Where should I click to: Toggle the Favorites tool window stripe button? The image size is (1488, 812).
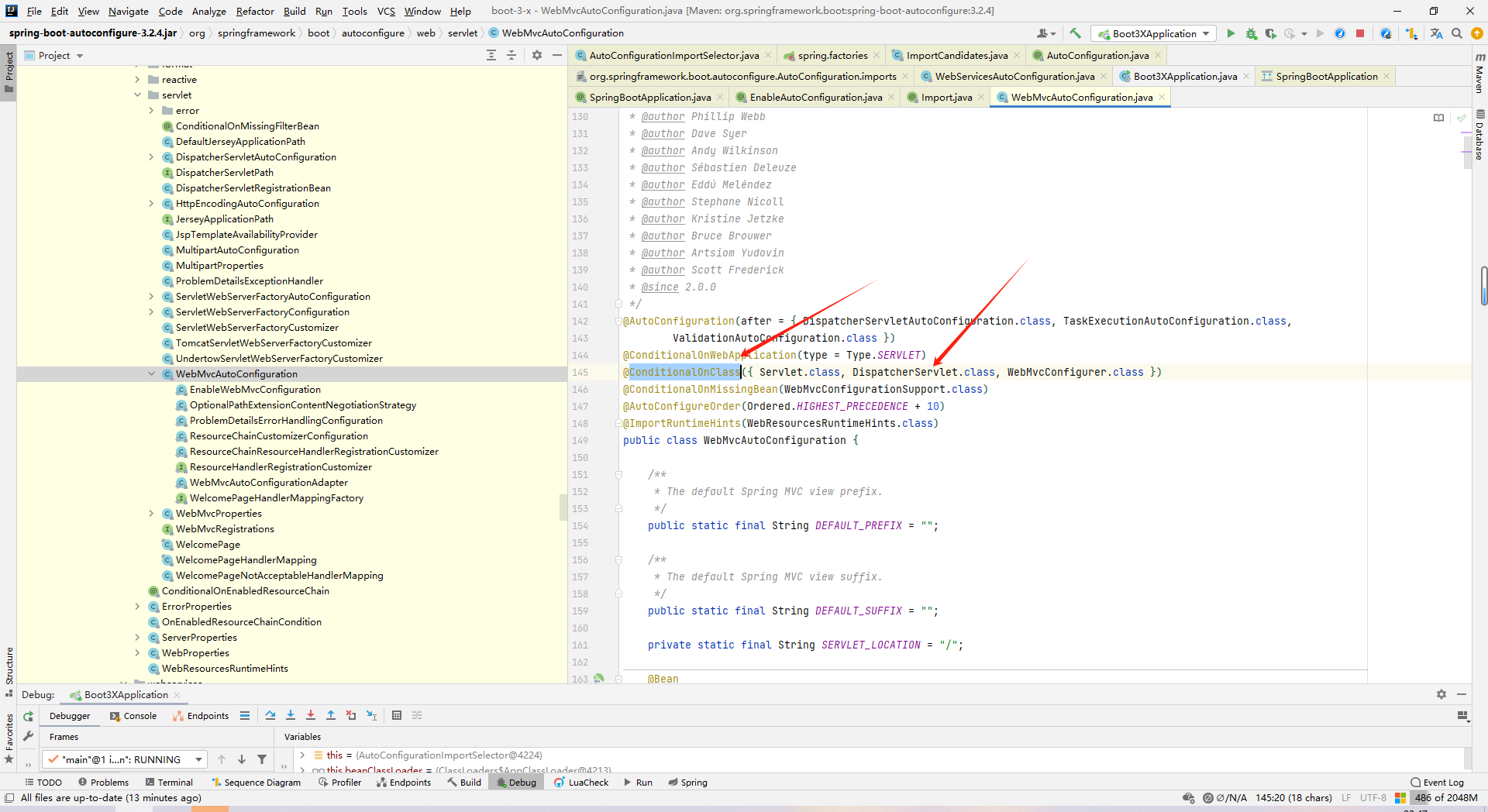click(9, 738)
